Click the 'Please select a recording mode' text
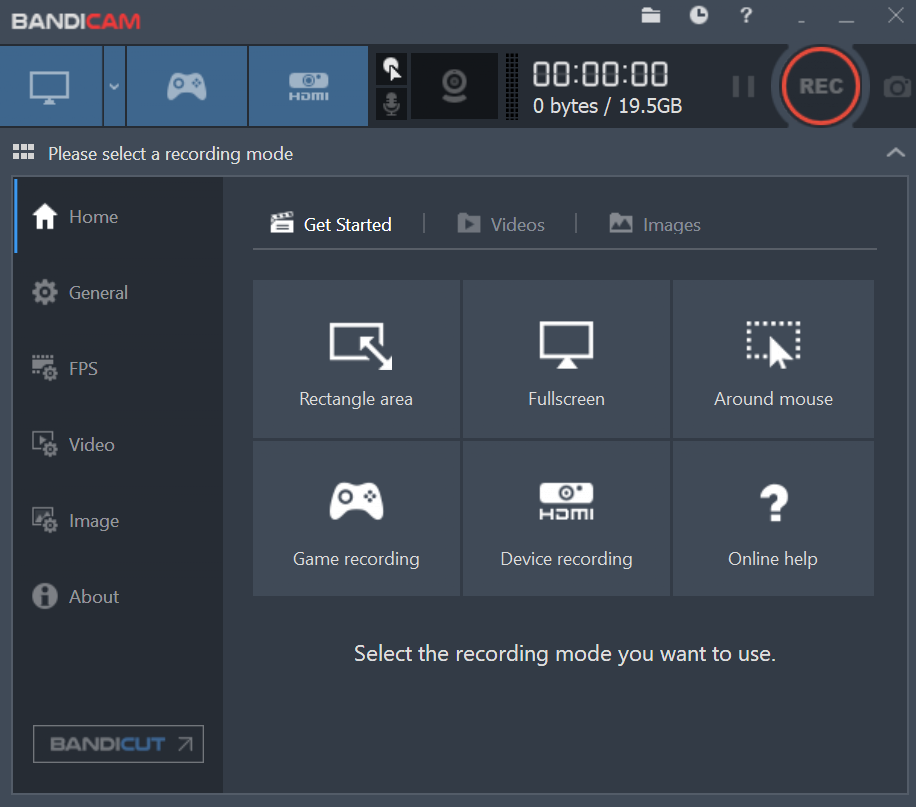The width and height of the screenshot is (916, 807). (x=171, y=154)
